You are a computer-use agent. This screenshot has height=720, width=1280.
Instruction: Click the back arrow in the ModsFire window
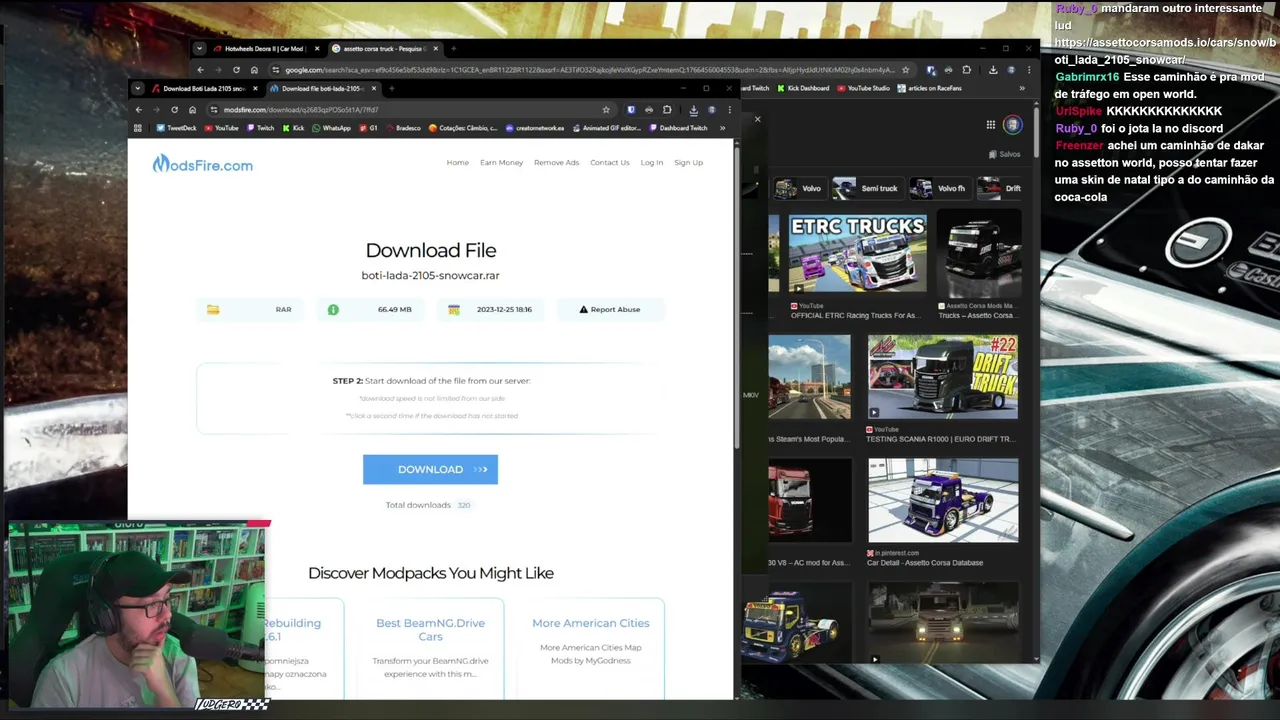(x=138, y=109)
